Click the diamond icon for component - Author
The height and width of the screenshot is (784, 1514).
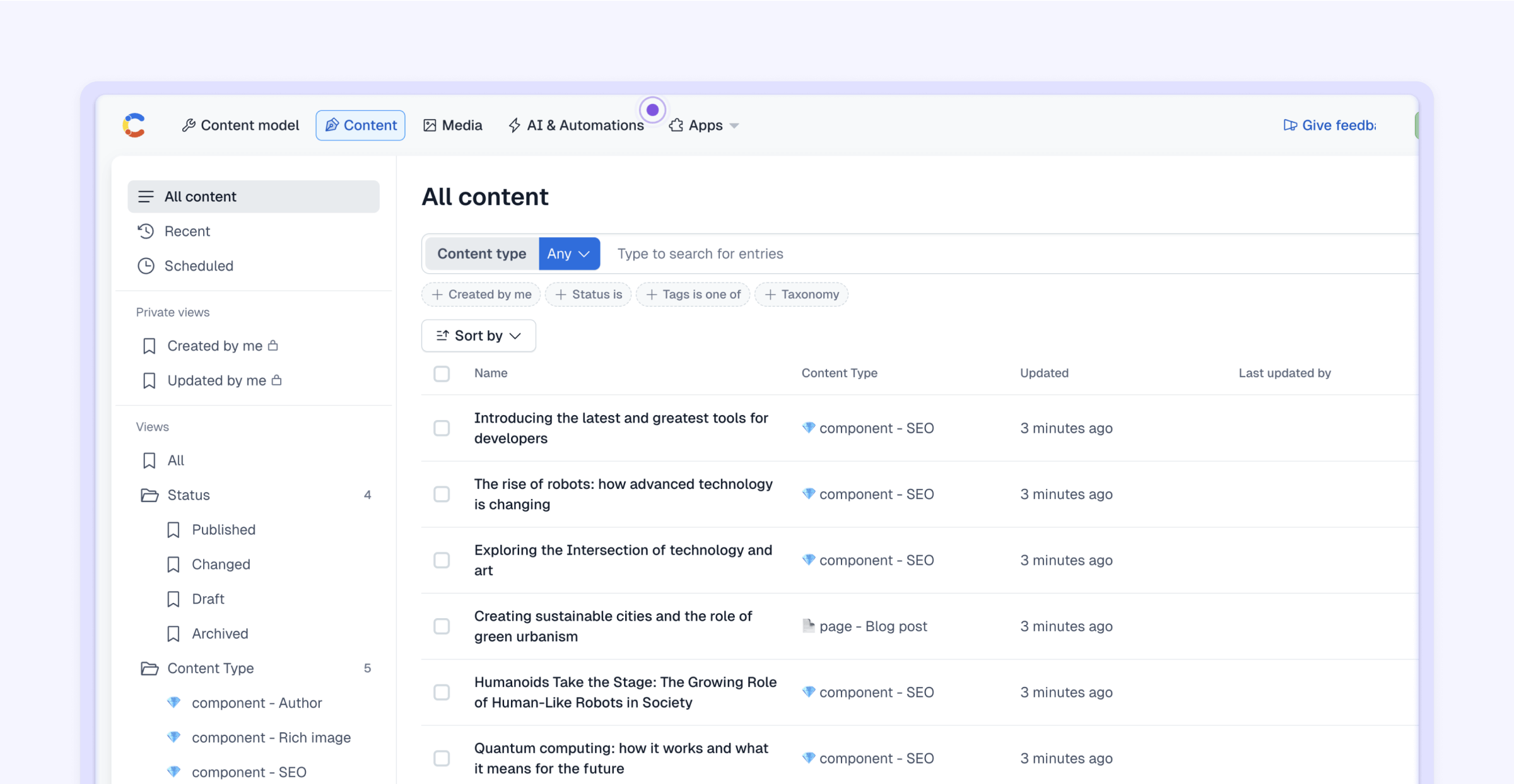173,702
